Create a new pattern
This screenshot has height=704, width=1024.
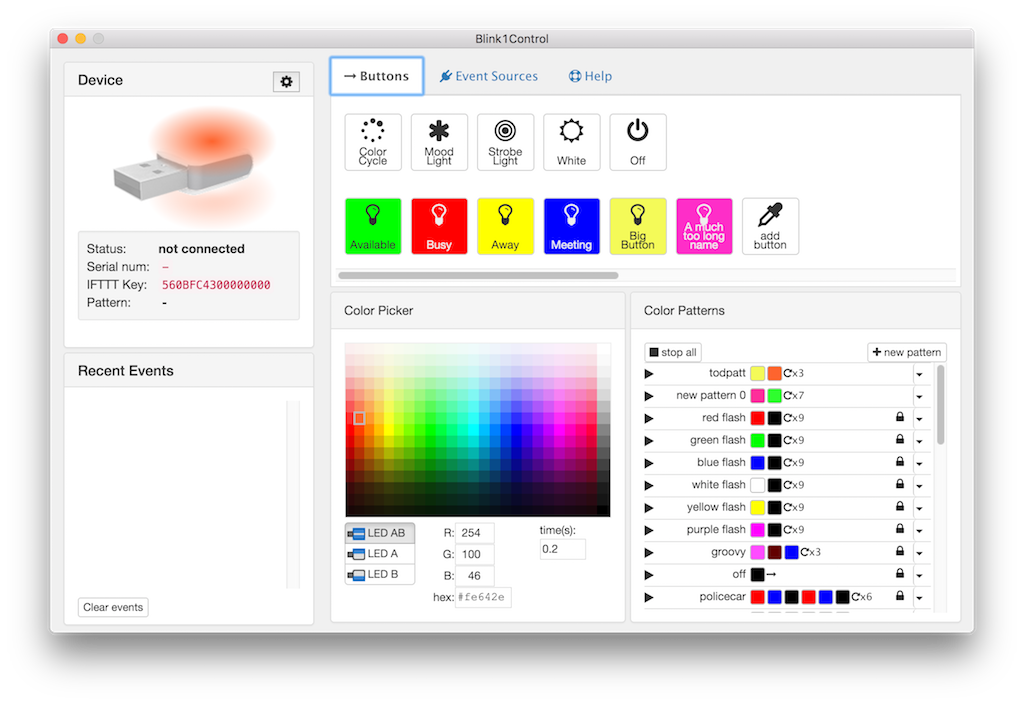(x=906, y=352)
